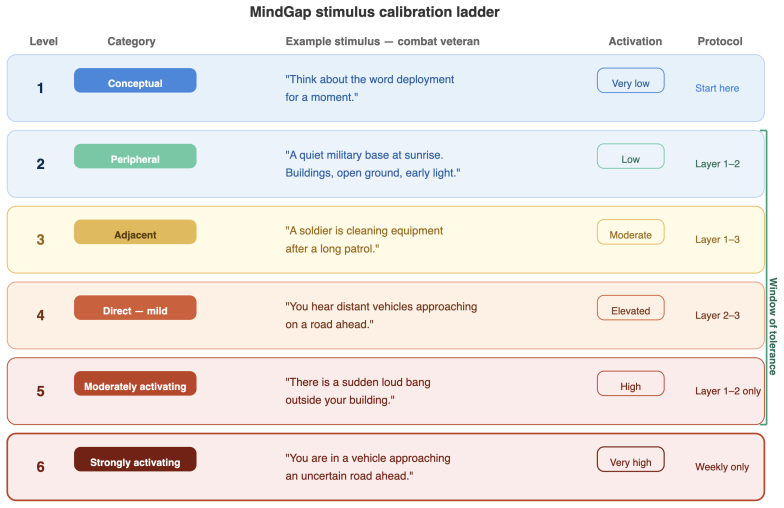Select the Direct — mild category badge

click(x=135, y=308)
